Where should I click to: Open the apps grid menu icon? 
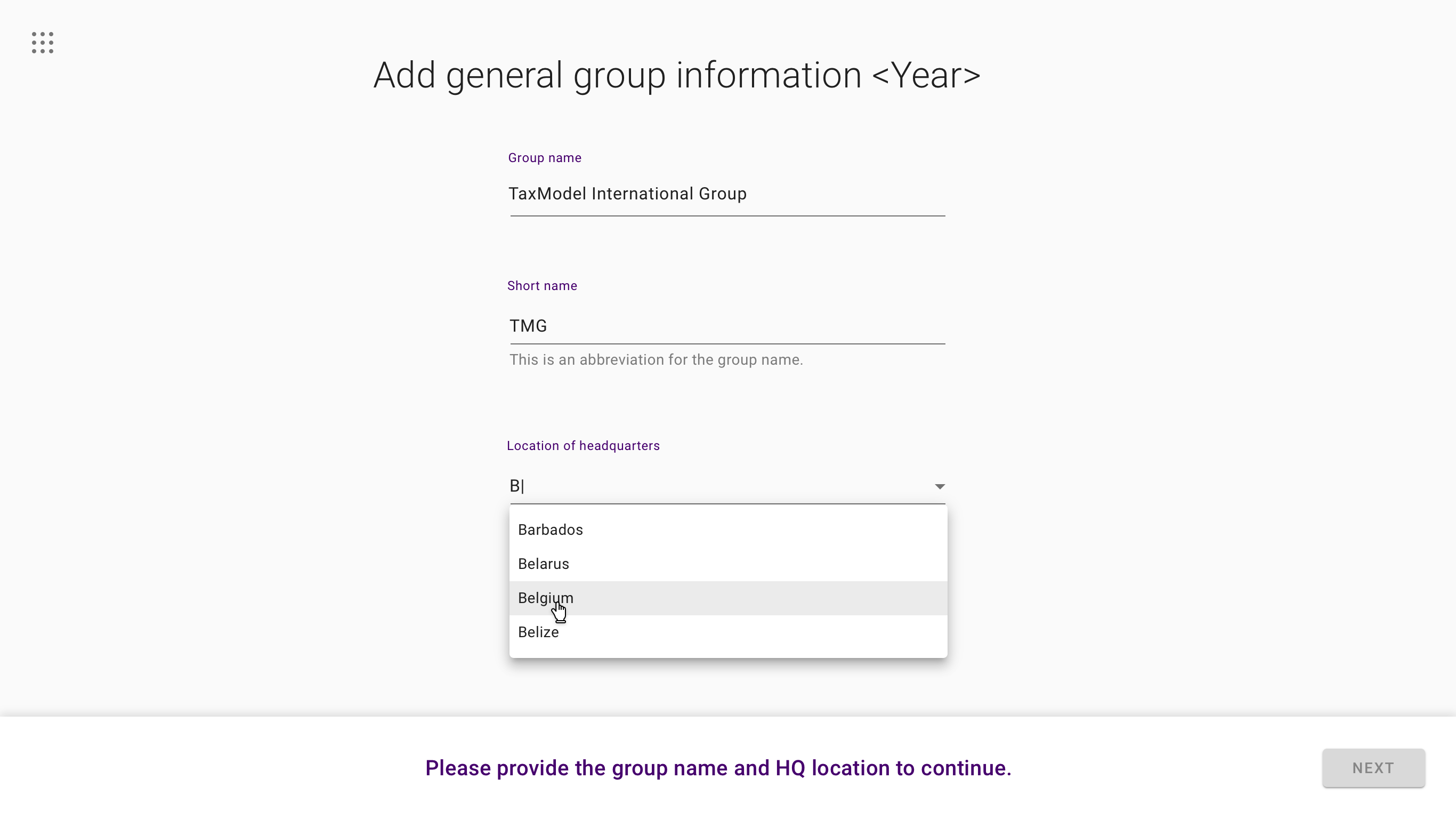43,43
